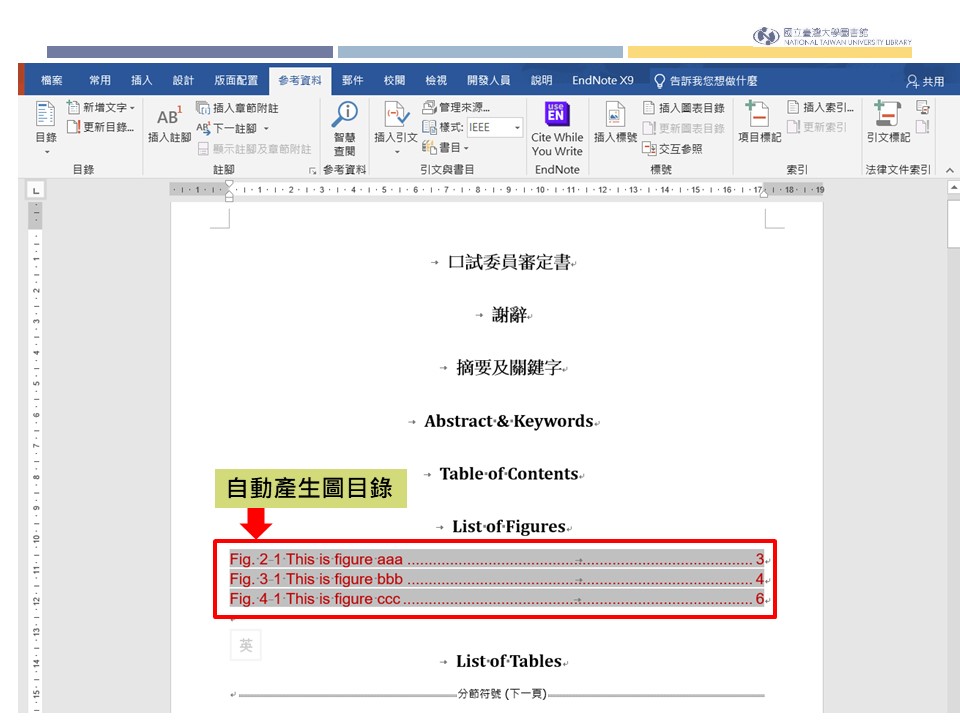Click the Fig. 4-1 This is figure ccc entry
This screenshot has width=960, height=720.
[497, 599]
